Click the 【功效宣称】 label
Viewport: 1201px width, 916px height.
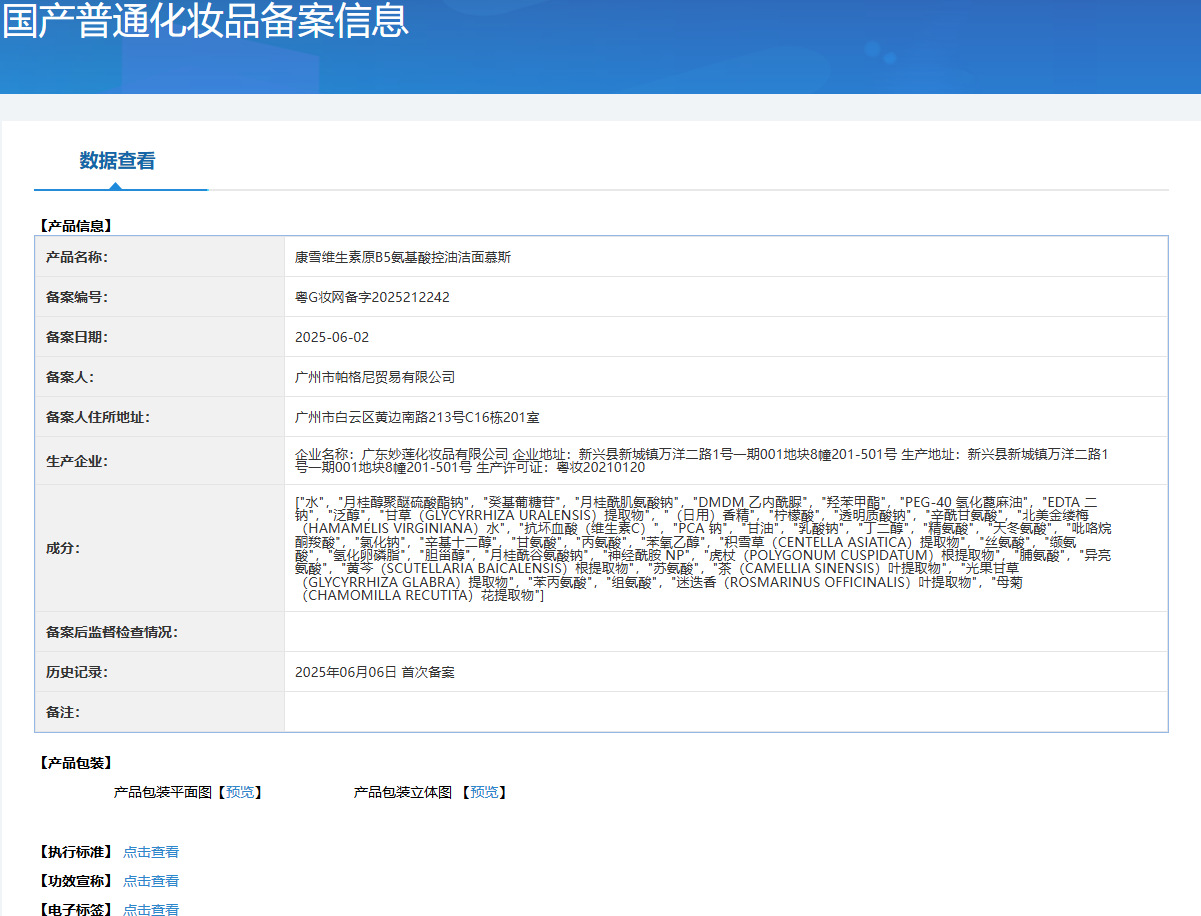click(75, 881)
